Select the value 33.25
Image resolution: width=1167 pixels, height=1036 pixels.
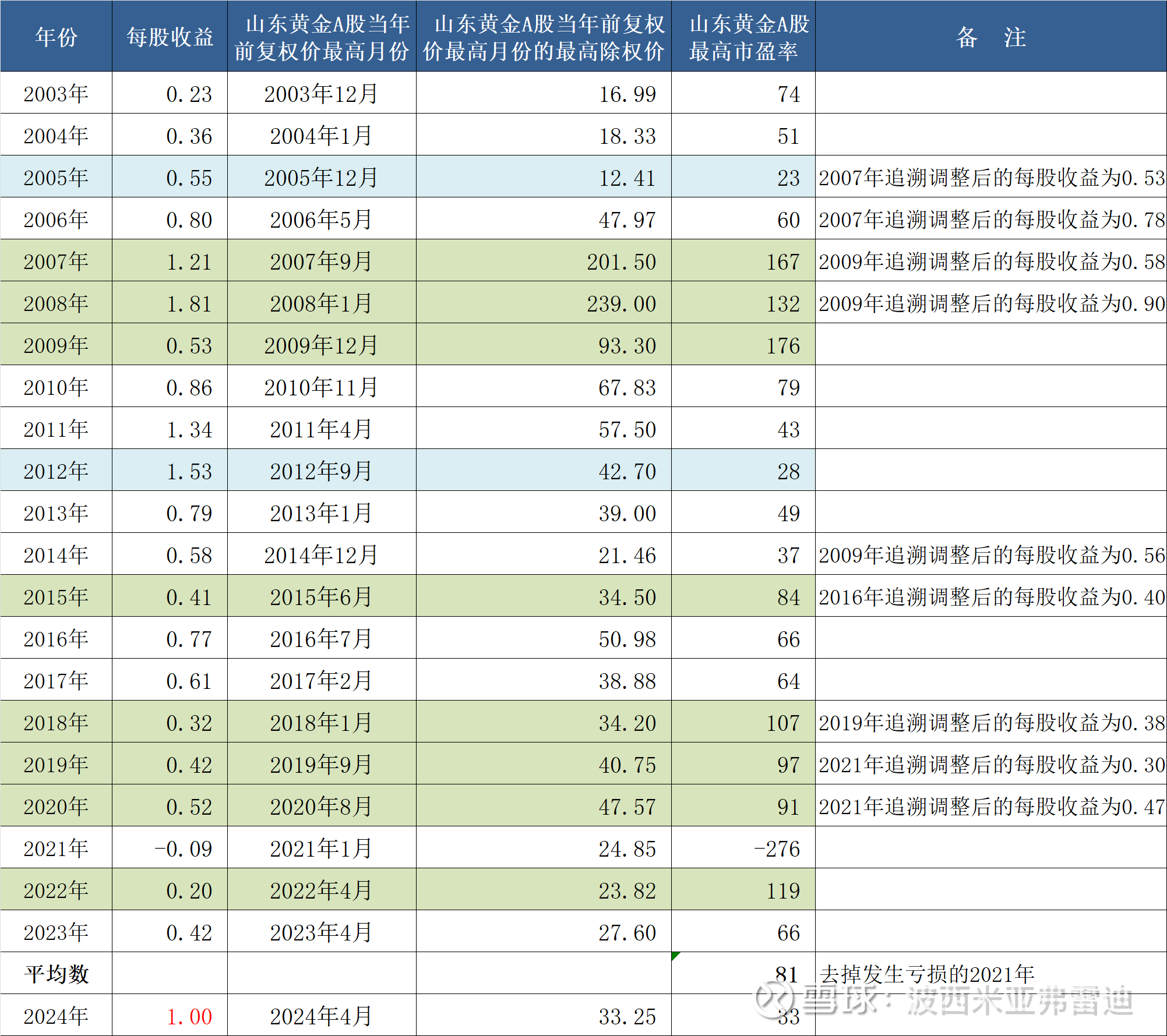(627, 1017)
